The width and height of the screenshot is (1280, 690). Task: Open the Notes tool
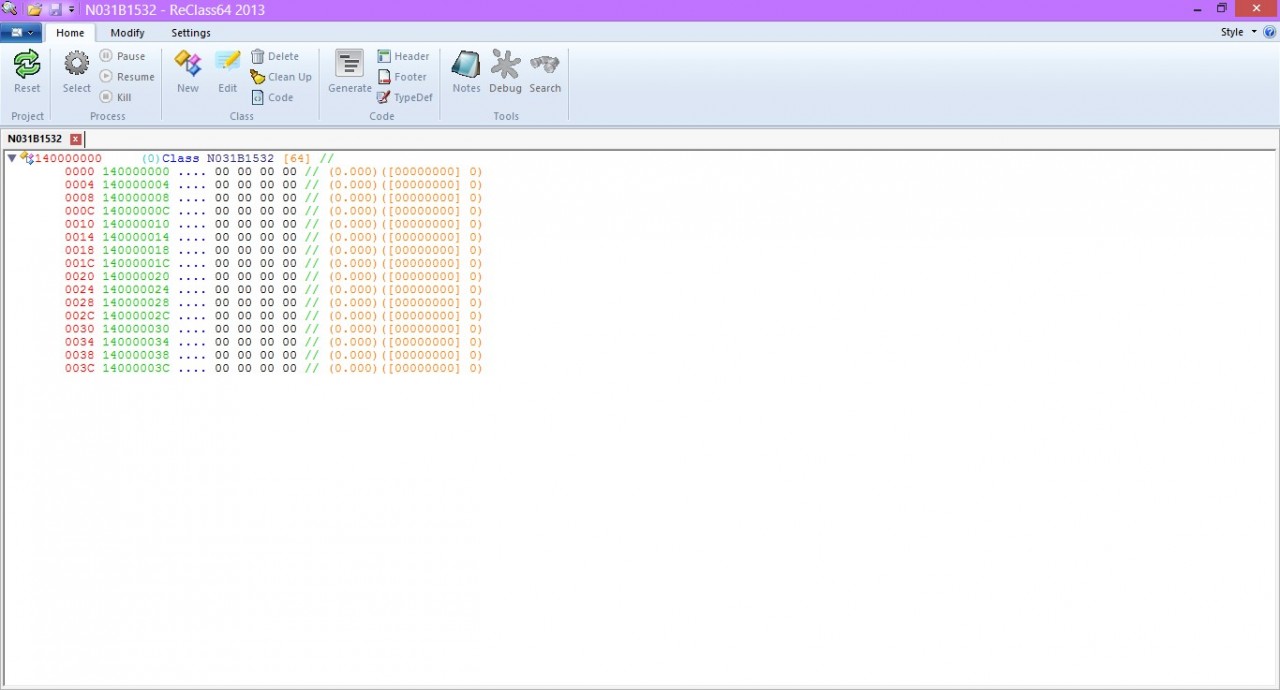pos(466,65)
